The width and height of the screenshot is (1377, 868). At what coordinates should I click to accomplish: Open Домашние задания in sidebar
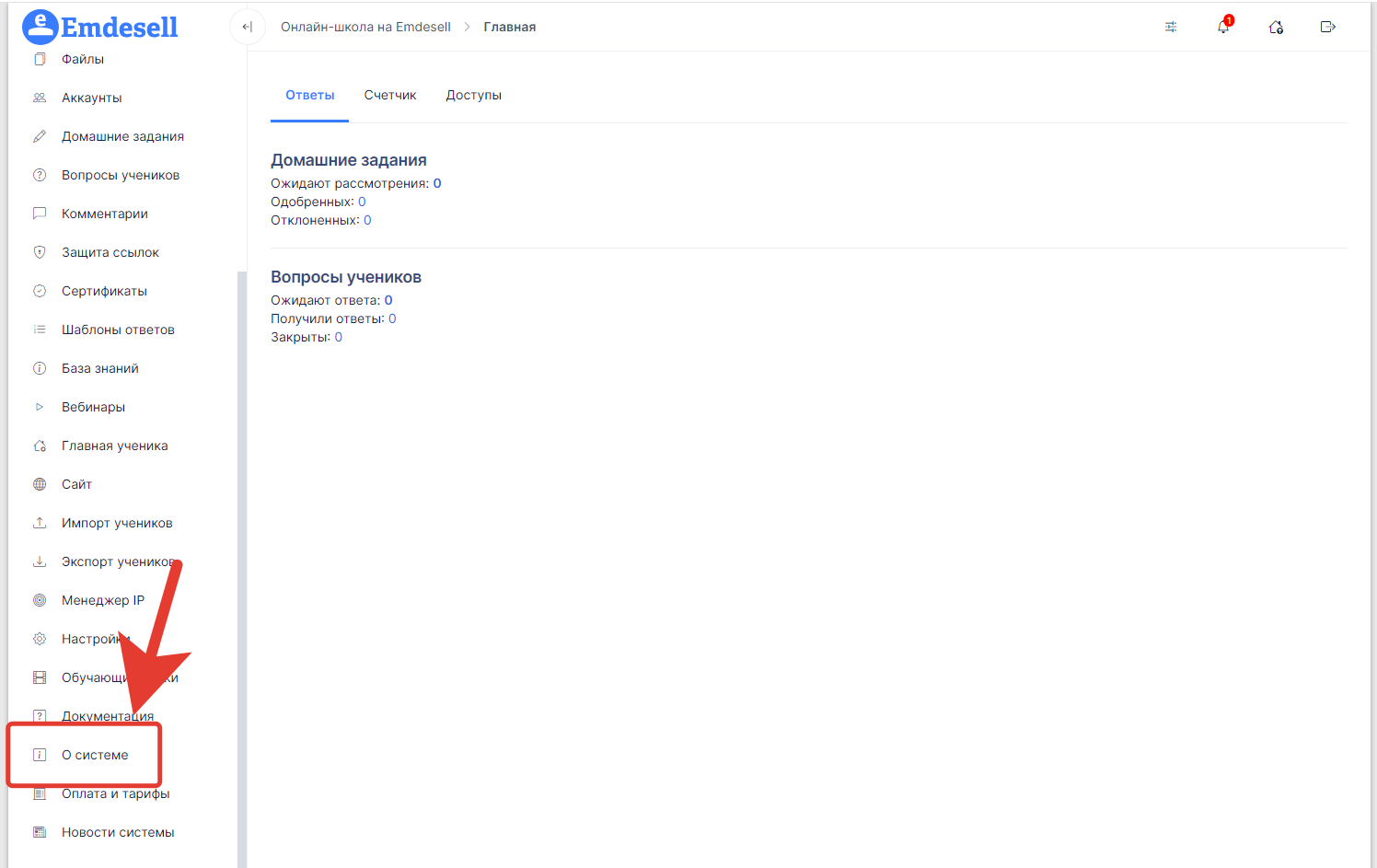[x=122, y=136]
